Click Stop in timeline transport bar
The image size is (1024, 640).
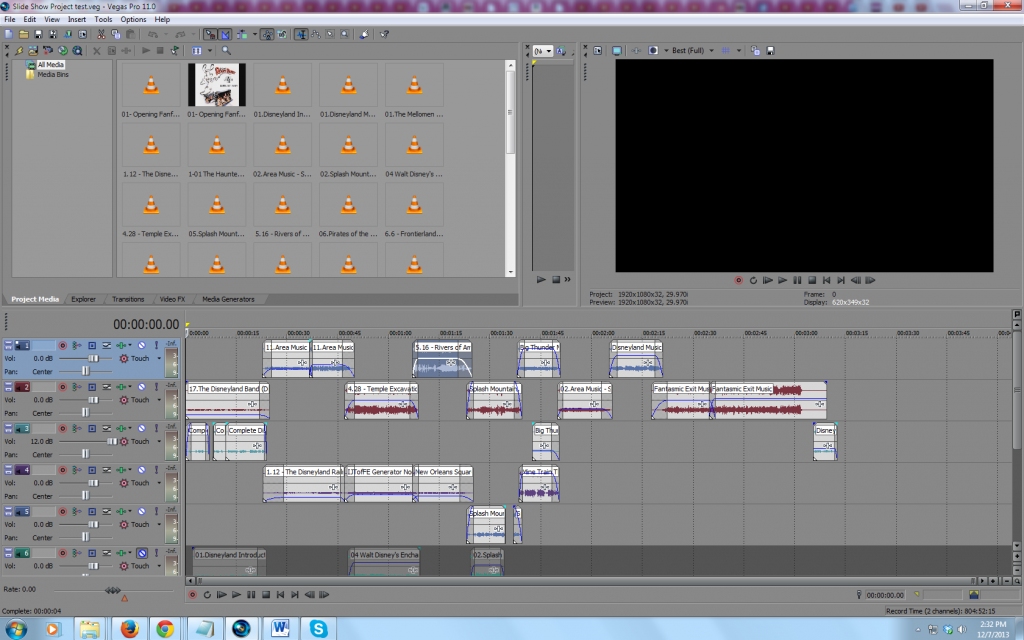point(266,594)
